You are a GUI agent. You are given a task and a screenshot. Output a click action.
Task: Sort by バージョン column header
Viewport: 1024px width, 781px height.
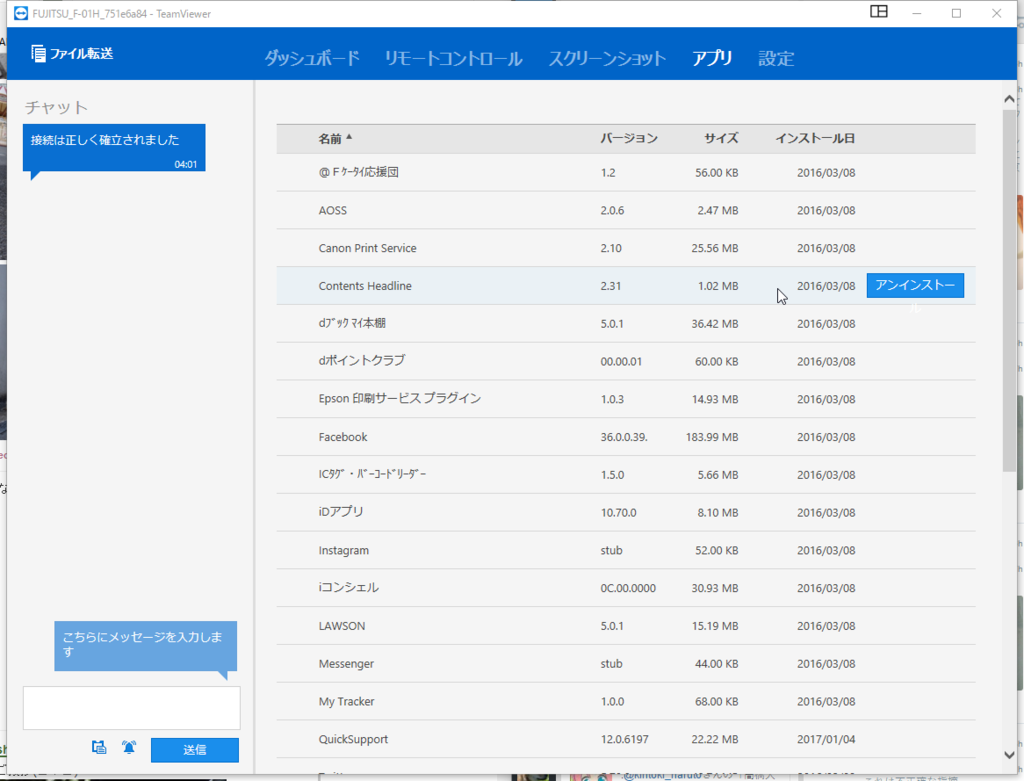[629, 138]
